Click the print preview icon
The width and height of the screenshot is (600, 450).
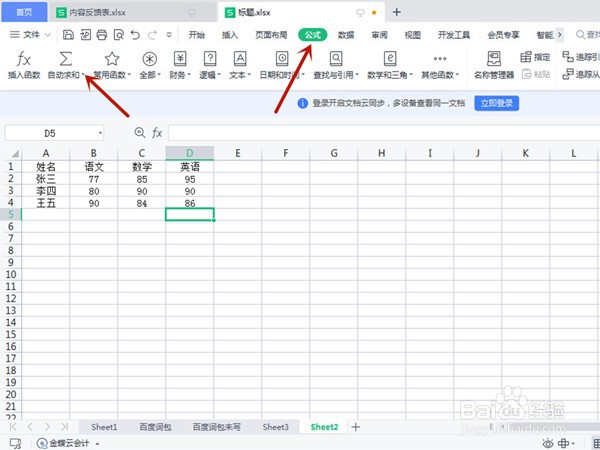119,35
